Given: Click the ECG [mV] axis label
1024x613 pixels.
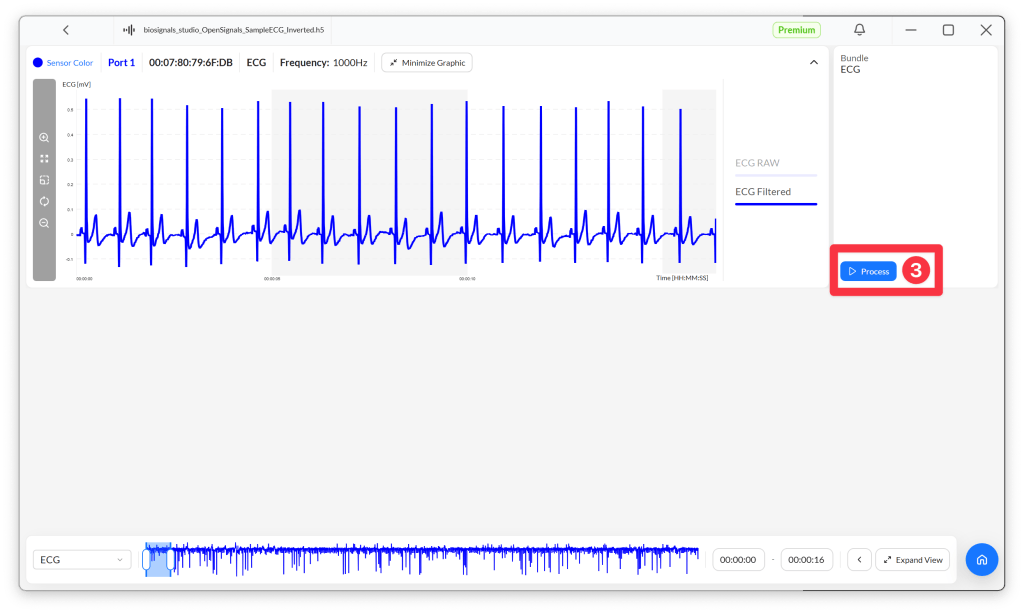Looking at the screenshot, I should pos(76,84).
